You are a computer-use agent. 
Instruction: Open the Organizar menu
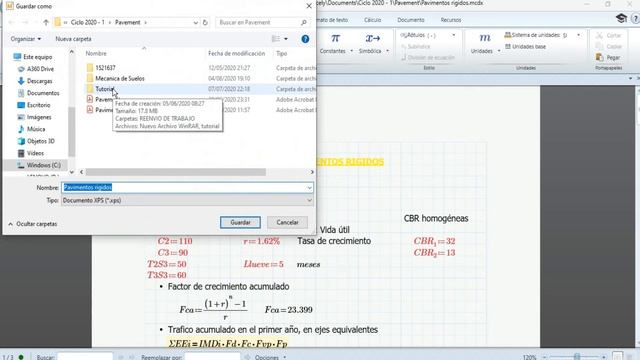[x=26, y=39]
